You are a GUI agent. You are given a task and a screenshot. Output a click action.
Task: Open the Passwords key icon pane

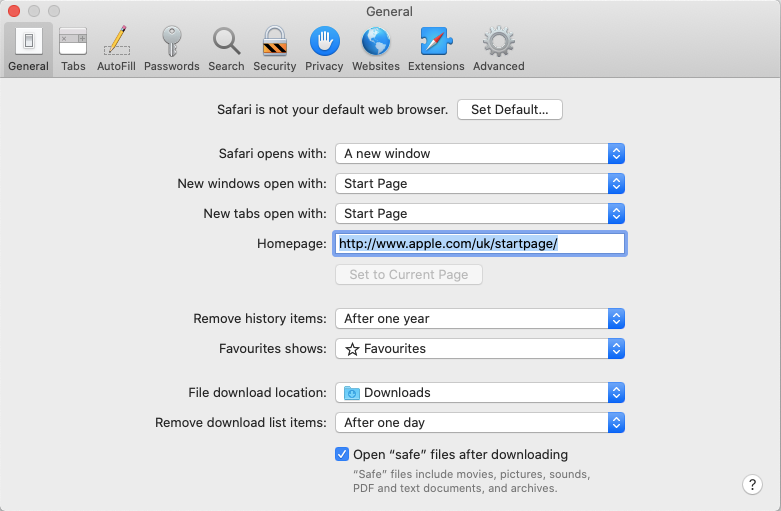[x=172, y=49]
